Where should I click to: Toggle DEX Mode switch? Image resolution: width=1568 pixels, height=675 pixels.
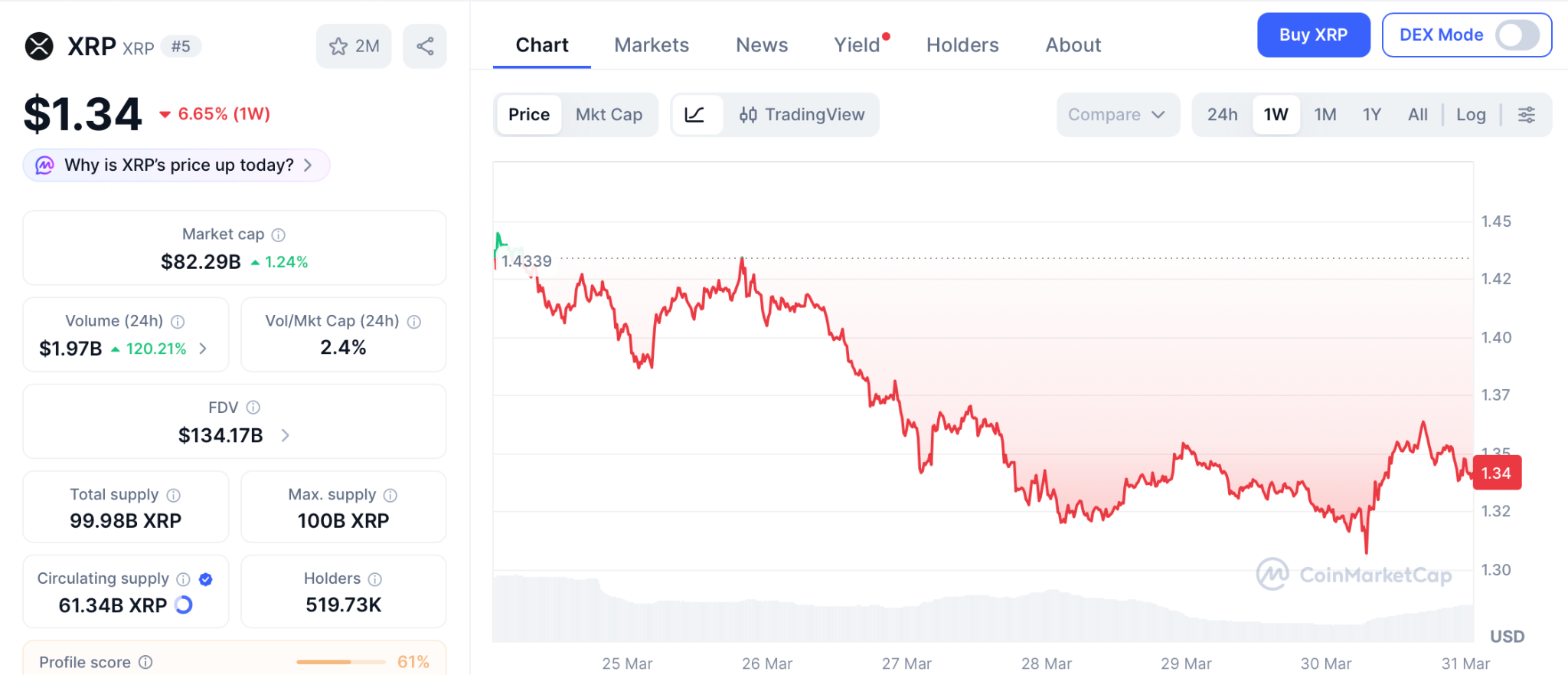coord(1517,35)
